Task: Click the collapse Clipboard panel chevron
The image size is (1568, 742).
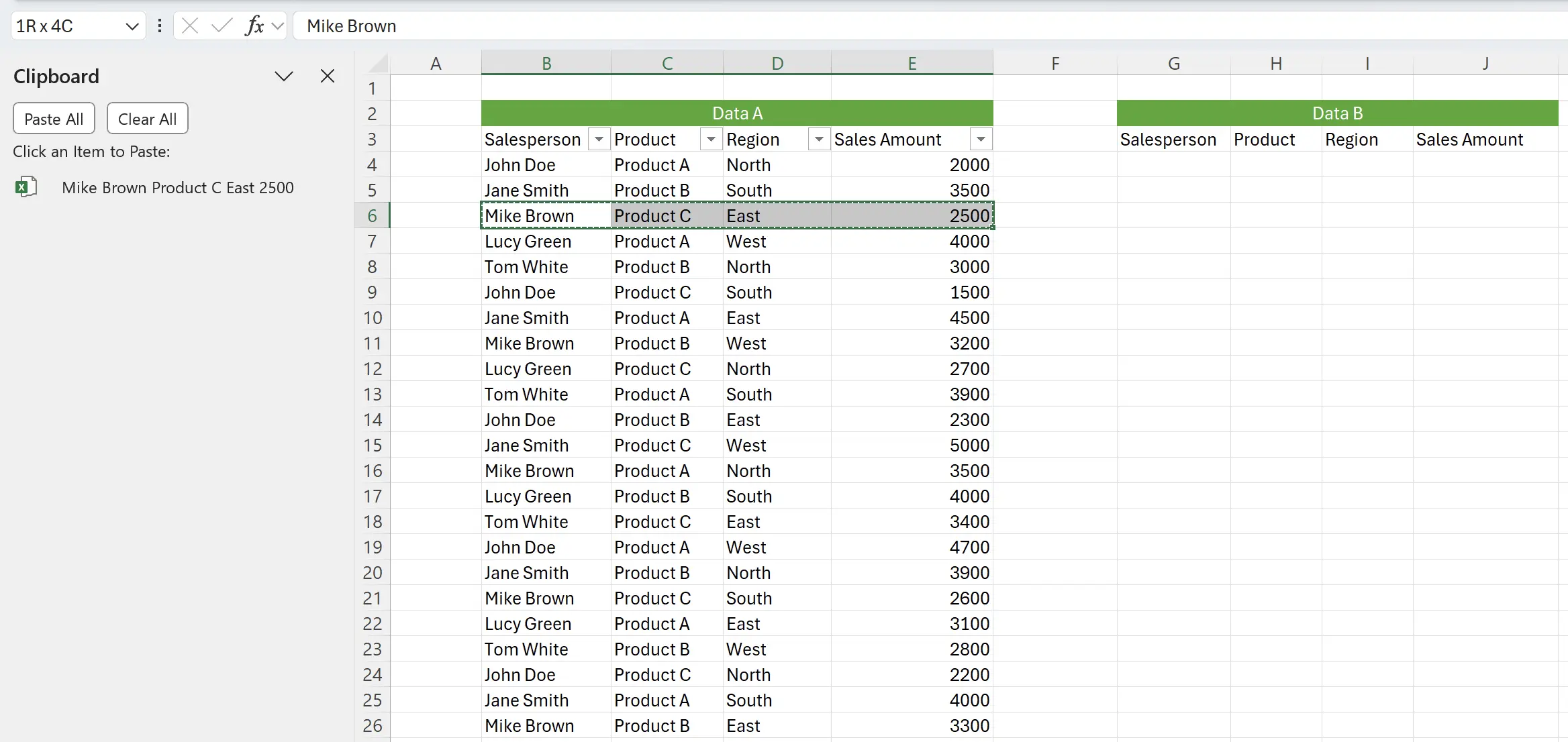Action: (283, 75)
